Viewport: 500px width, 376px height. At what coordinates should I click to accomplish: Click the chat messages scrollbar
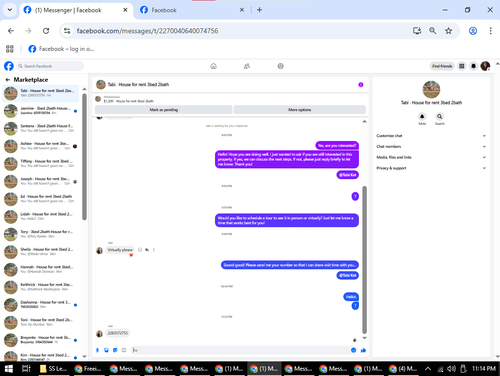click(364, 260)
